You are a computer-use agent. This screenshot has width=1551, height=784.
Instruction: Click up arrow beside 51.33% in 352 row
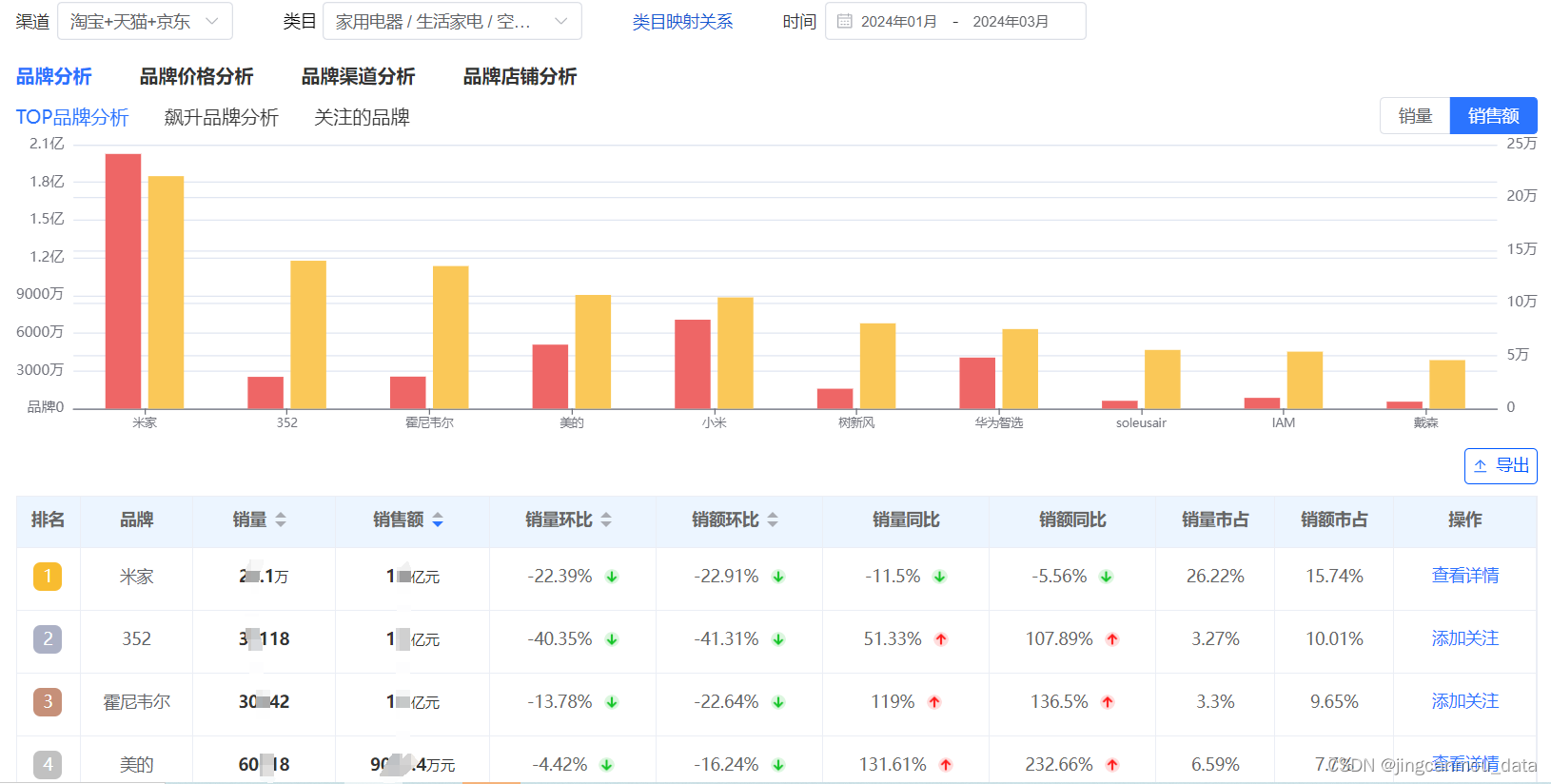(941, 639)
